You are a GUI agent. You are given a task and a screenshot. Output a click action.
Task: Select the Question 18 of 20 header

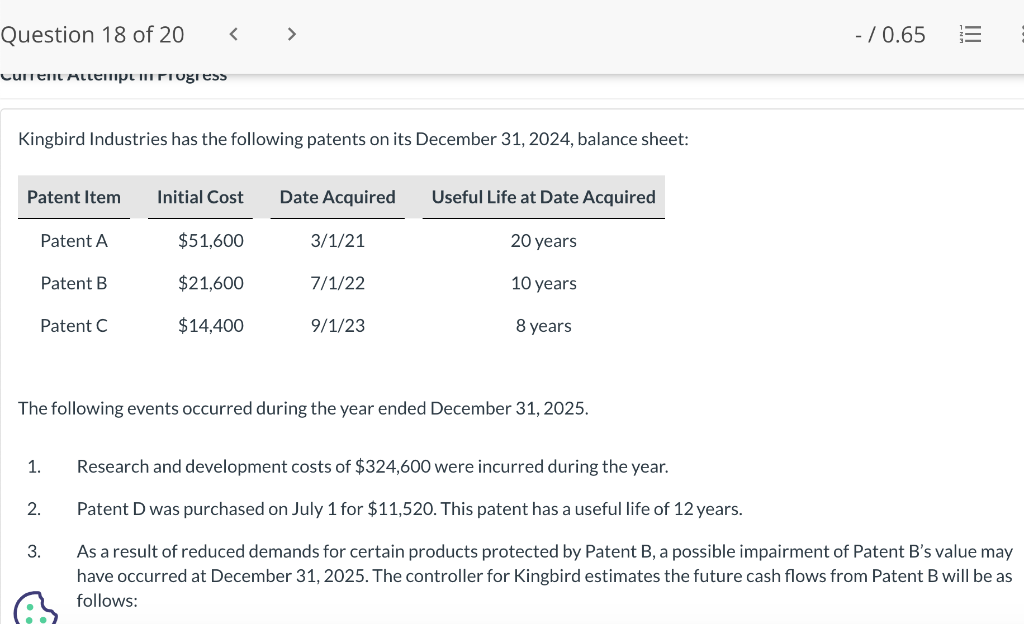click(x=92, y=33)
